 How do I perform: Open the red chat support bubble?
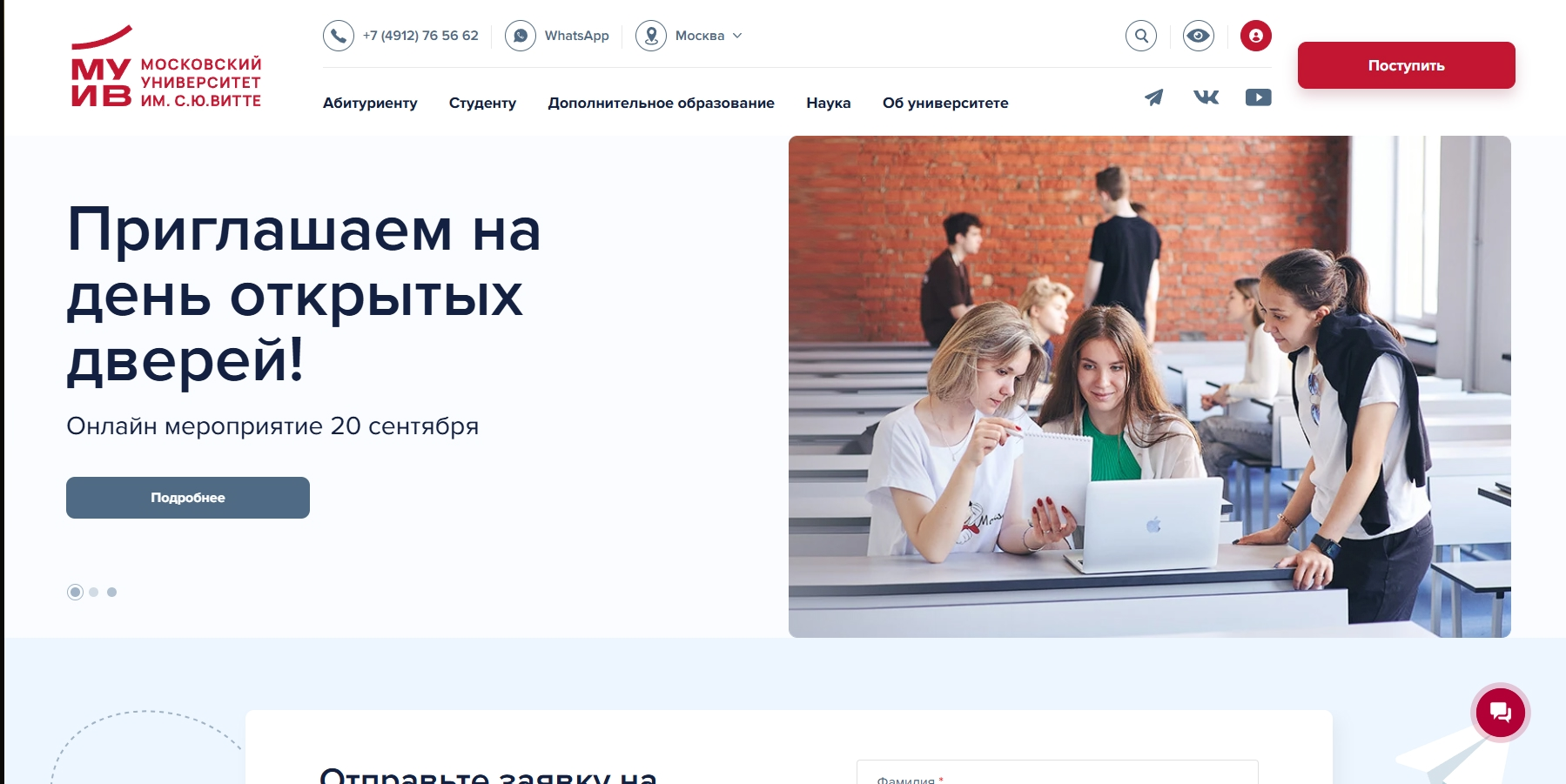point(1501,713)
